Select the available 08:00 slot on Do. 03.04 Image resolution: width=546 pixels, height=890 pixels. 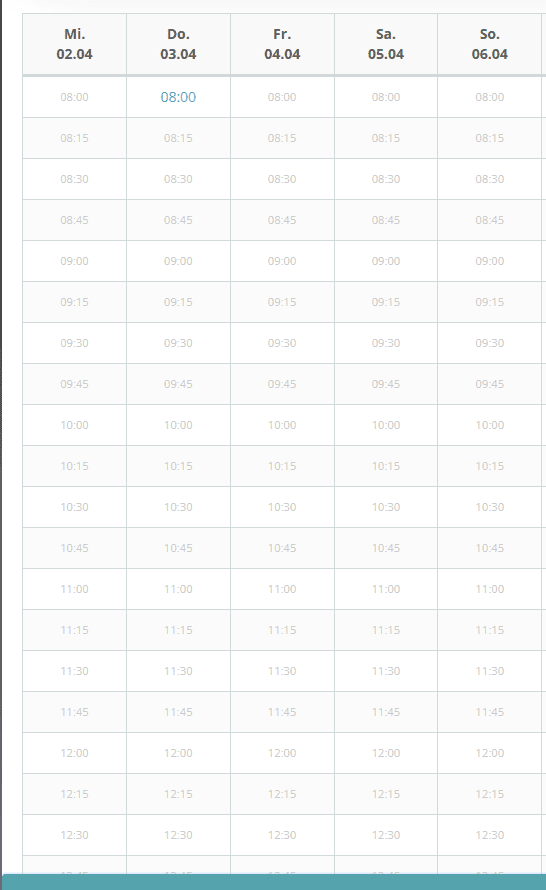[178, 97]
